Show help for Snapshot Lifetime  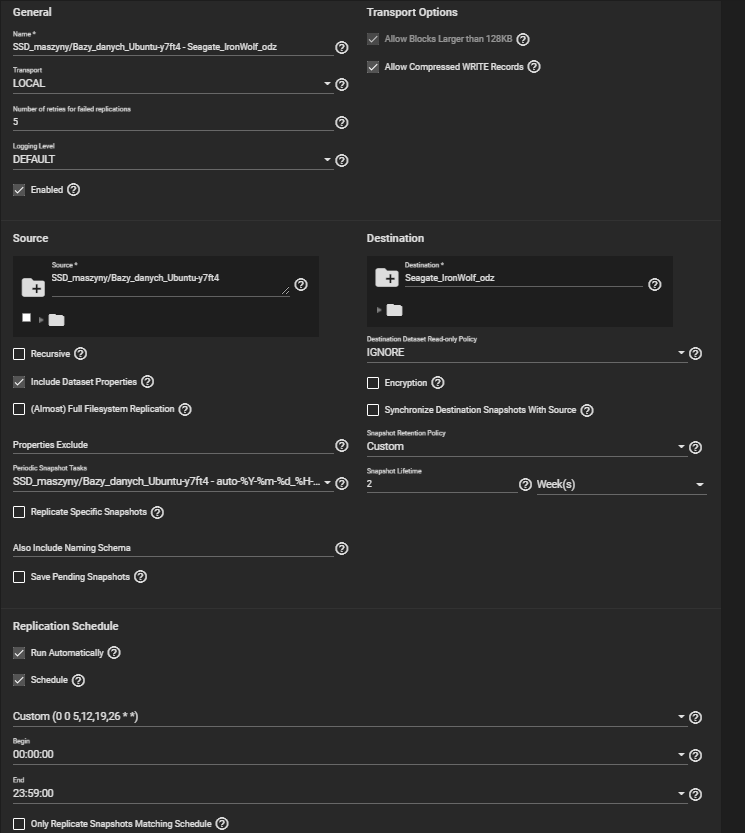[x=525, y=484]
